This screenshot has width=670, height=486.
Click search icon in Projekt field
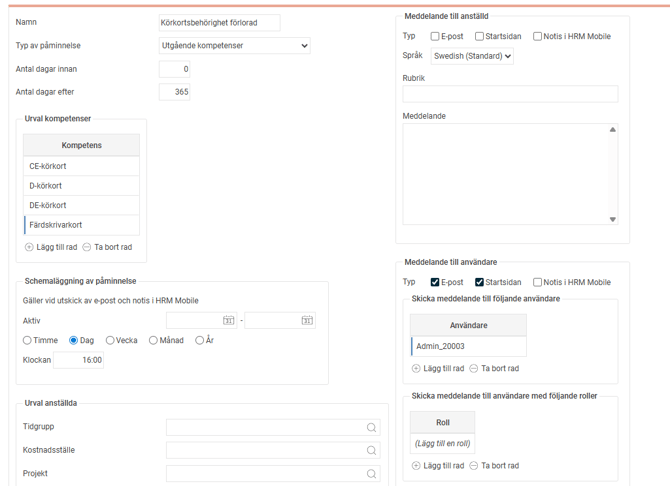(x=371, y=474)
